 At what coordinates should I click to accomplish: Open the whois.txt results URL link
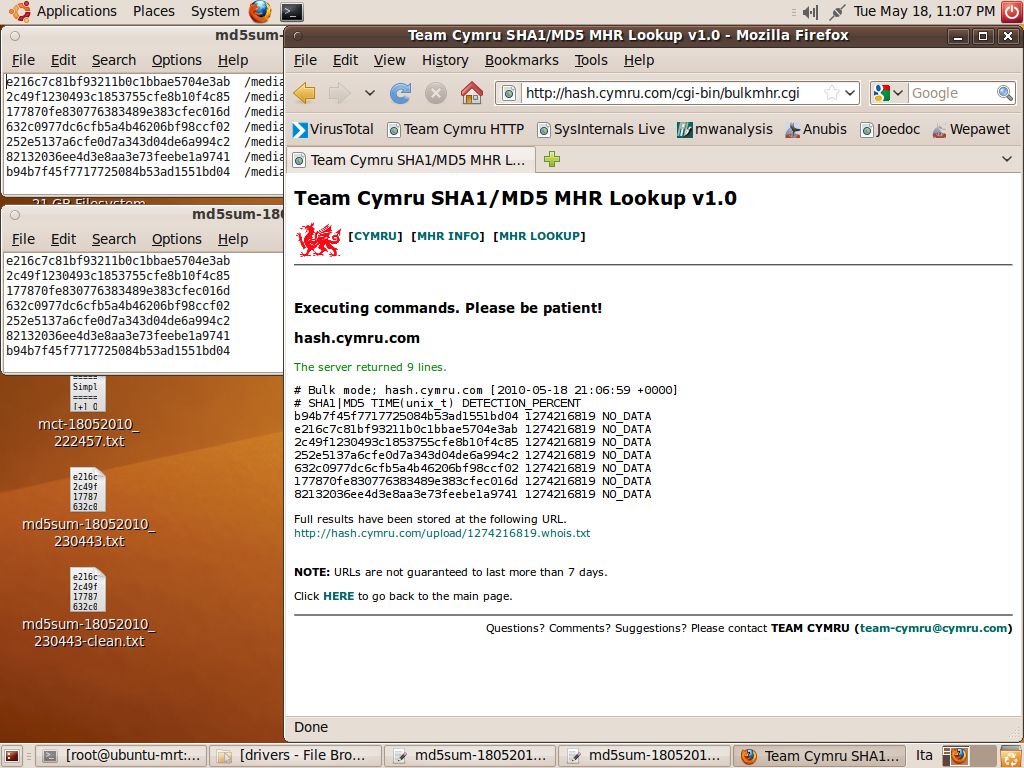442,533
